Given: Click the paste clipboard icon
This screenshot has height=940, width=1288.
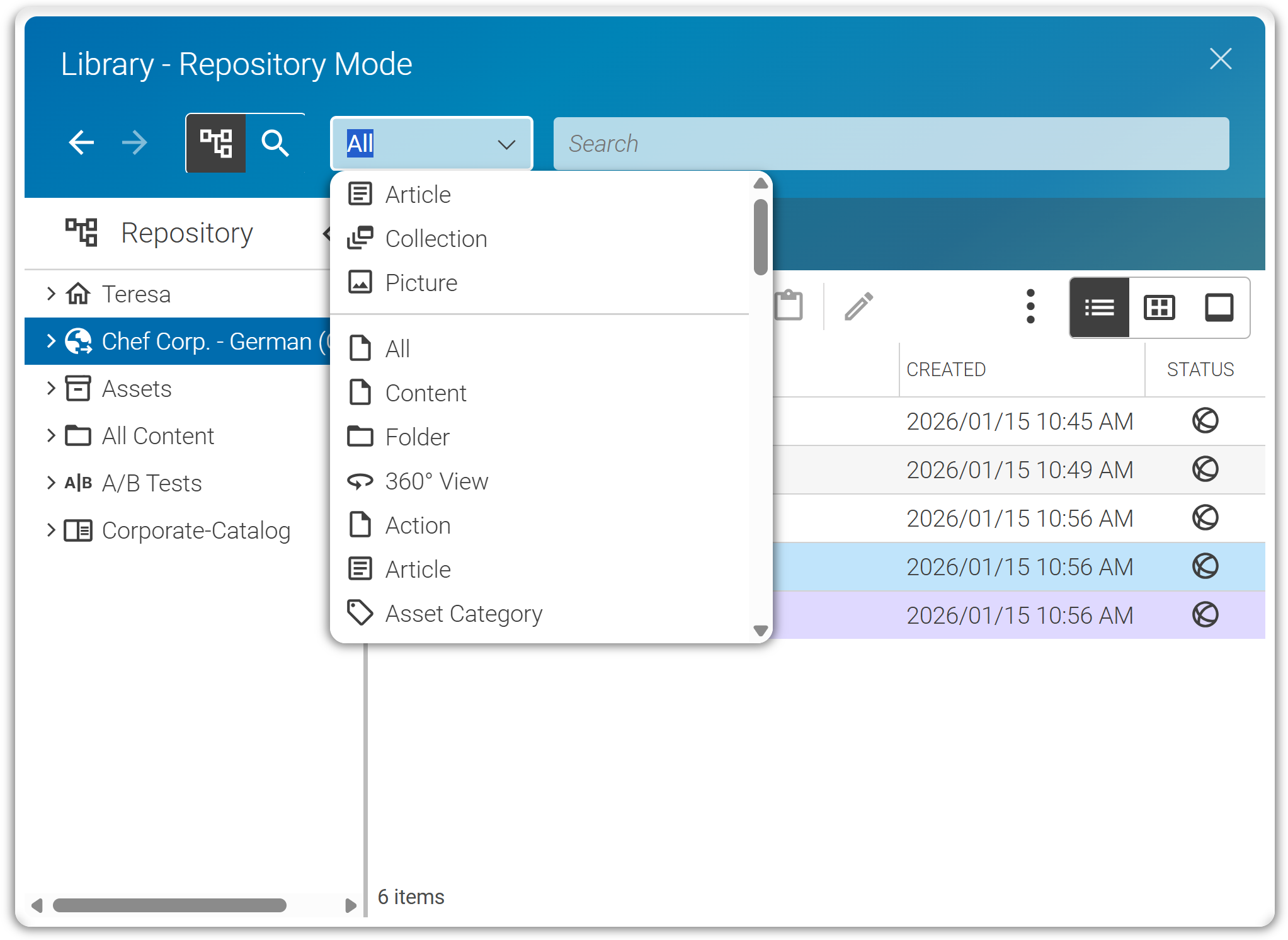Looking at the screenshot, I should click(x=788, y=306).
